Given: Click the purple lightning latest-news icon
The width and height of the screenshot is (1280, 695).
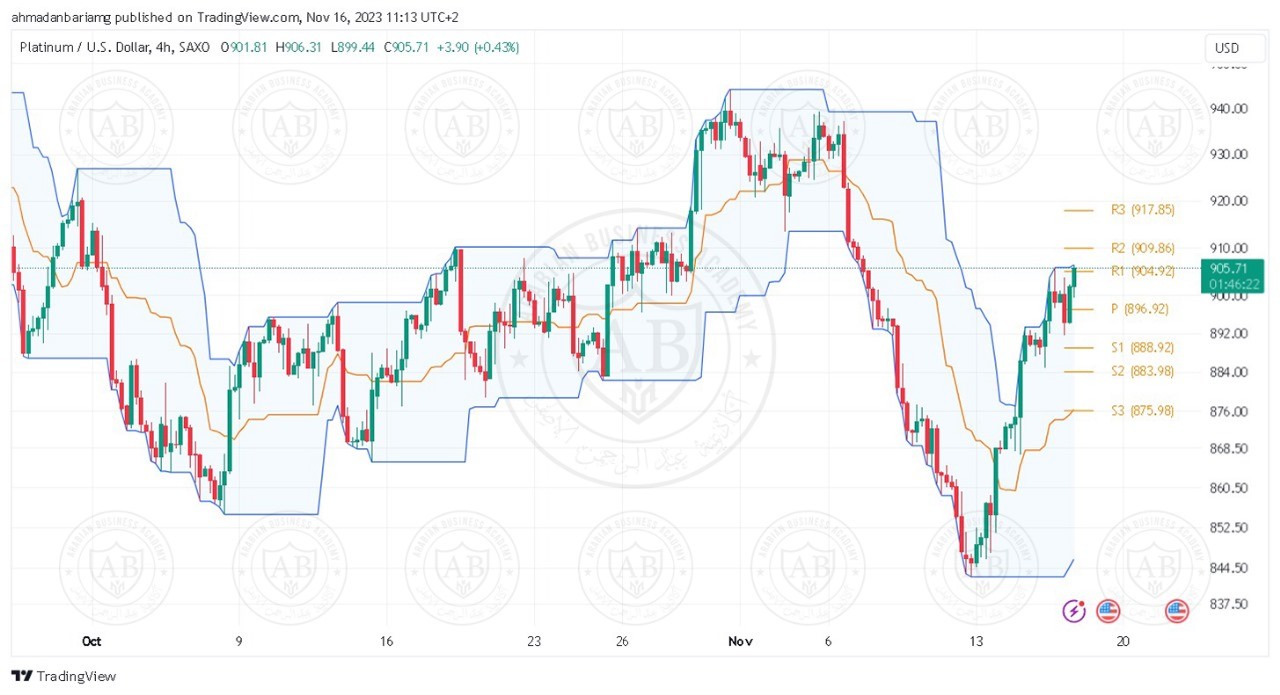Looking at the screenshot, I should 1075,610.
